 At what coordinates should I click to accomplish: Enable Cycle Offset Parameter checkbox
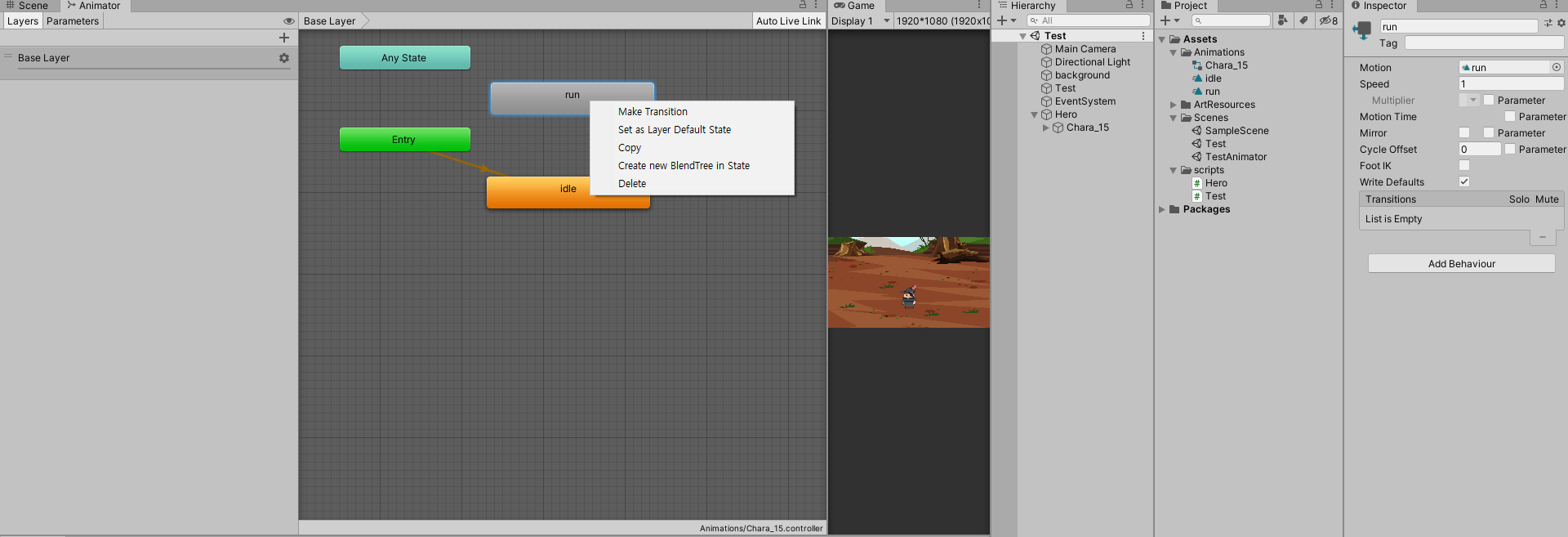tap(1510, 149)
